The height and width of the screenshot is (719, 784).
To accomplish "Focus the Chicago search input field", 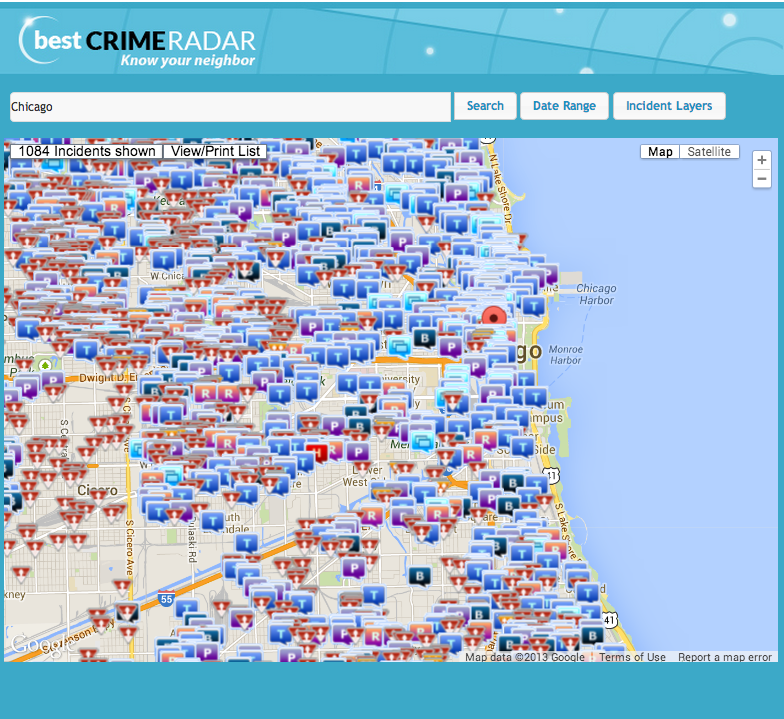I will pyautogui.click(x=230, y=107).
